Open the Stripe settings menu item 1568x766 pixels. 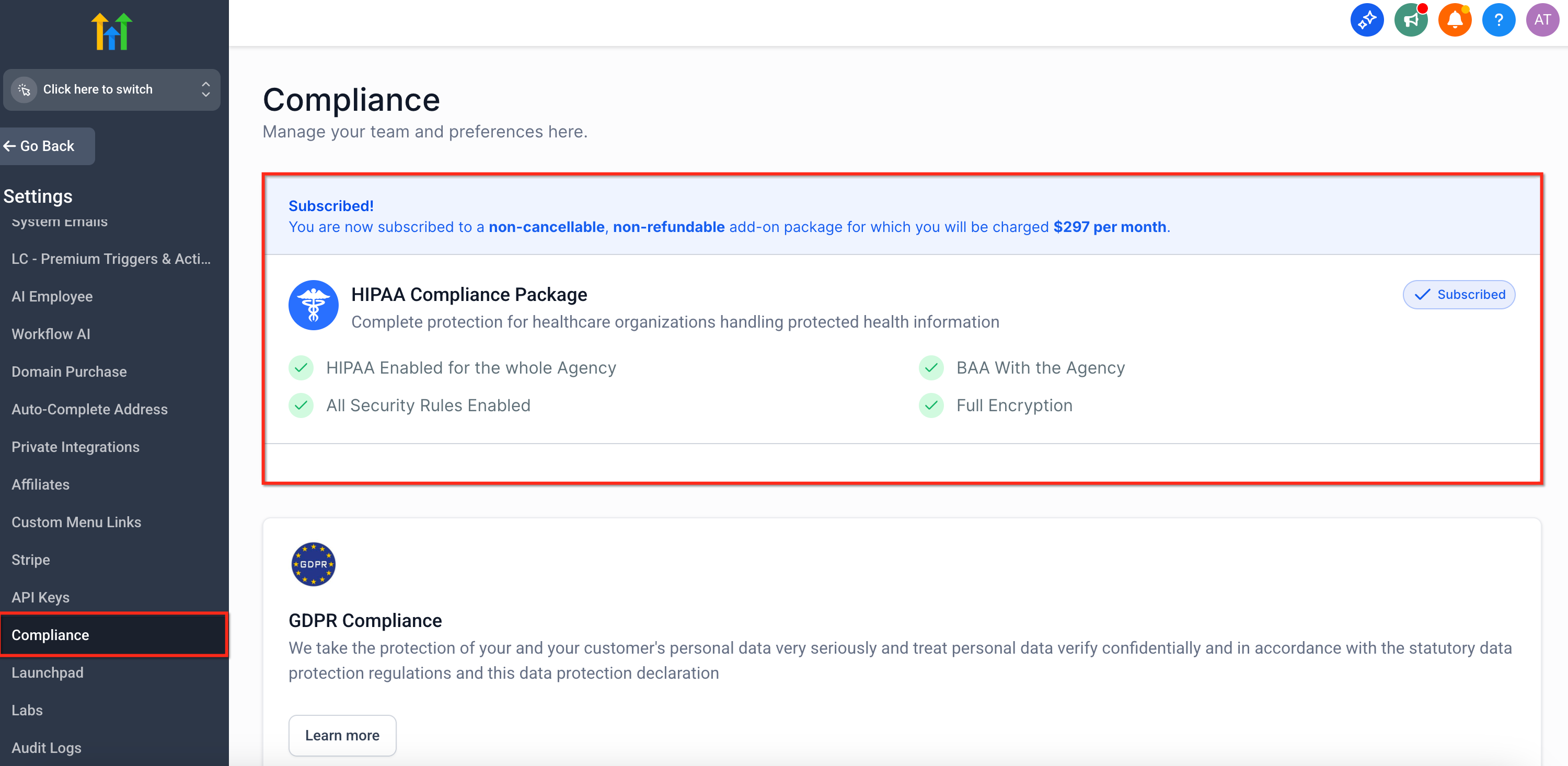[30, 560]
